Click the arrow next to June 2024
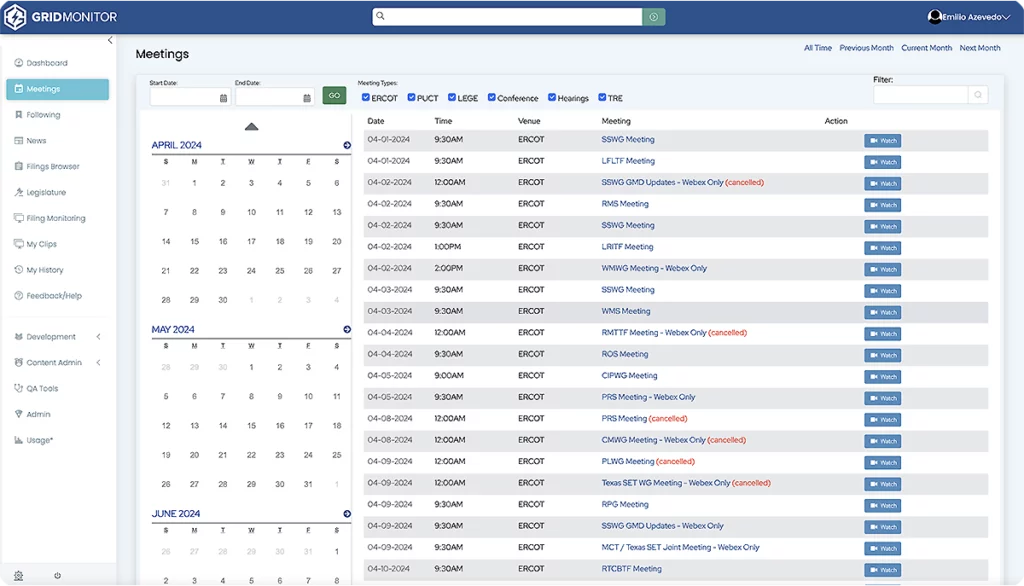Screen dimensions: 1024x586 [347, 513]
